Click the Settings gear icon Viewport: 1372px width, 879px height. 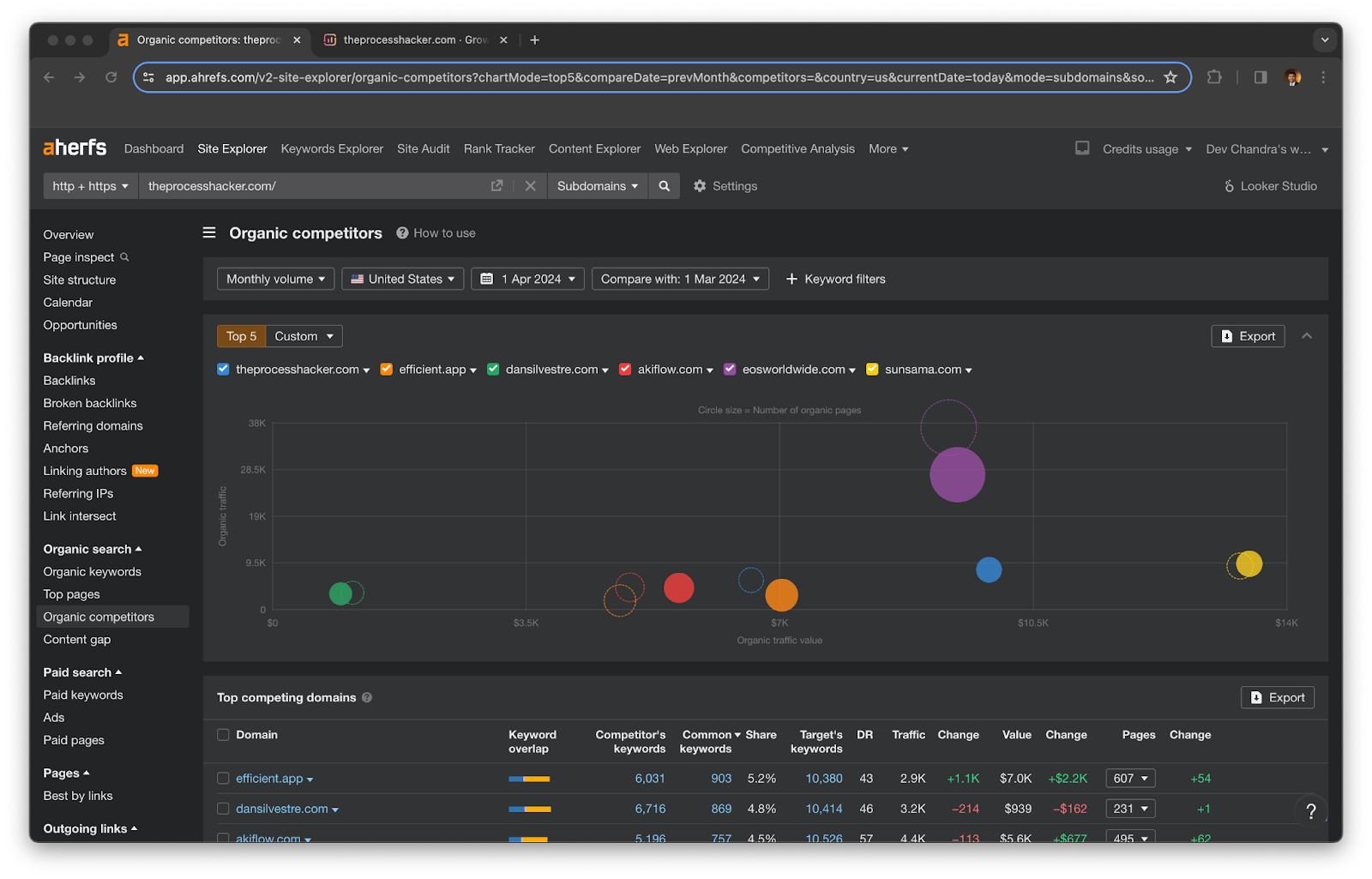700,186
